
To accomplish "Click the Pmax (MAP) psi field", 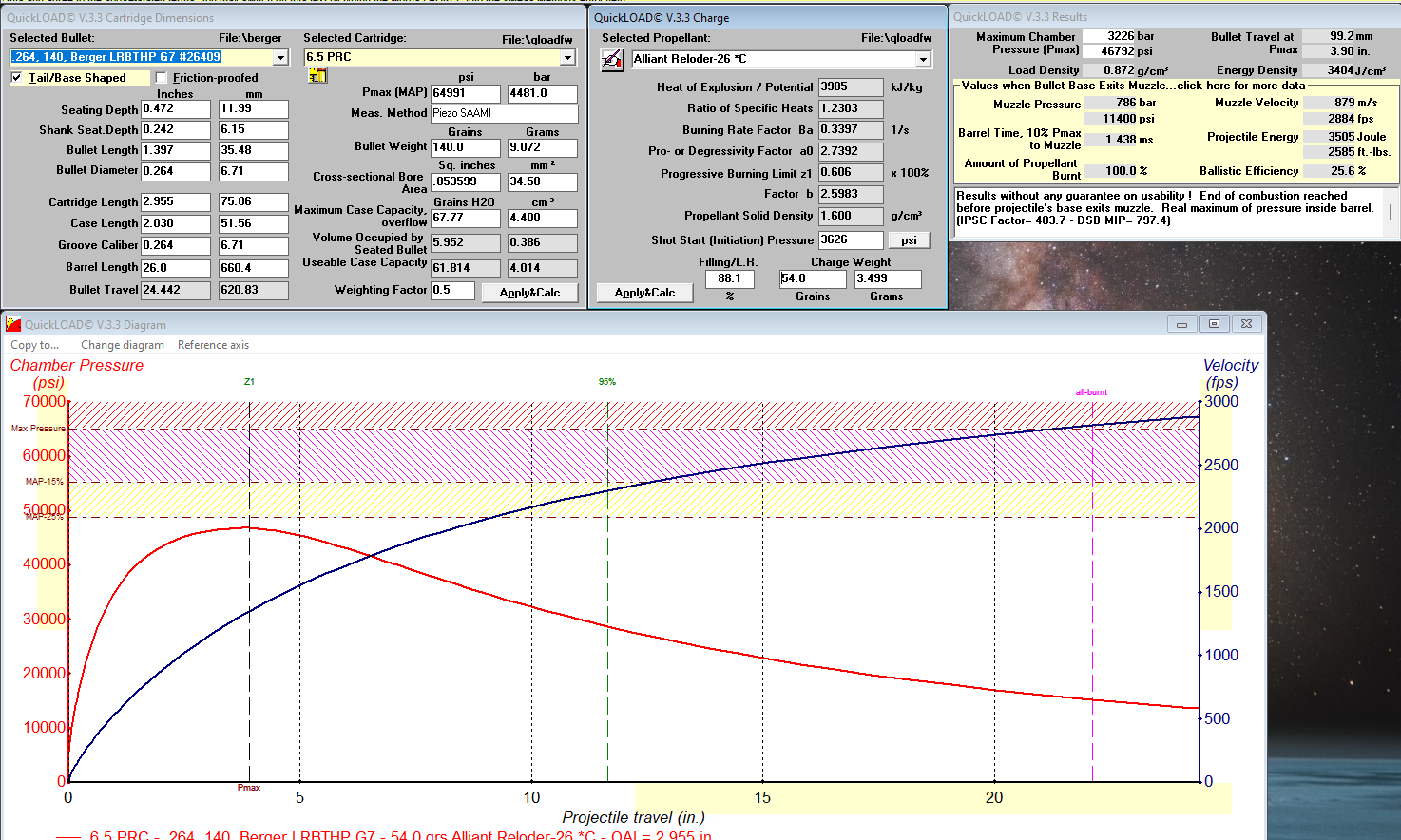I will click(465, 93).
